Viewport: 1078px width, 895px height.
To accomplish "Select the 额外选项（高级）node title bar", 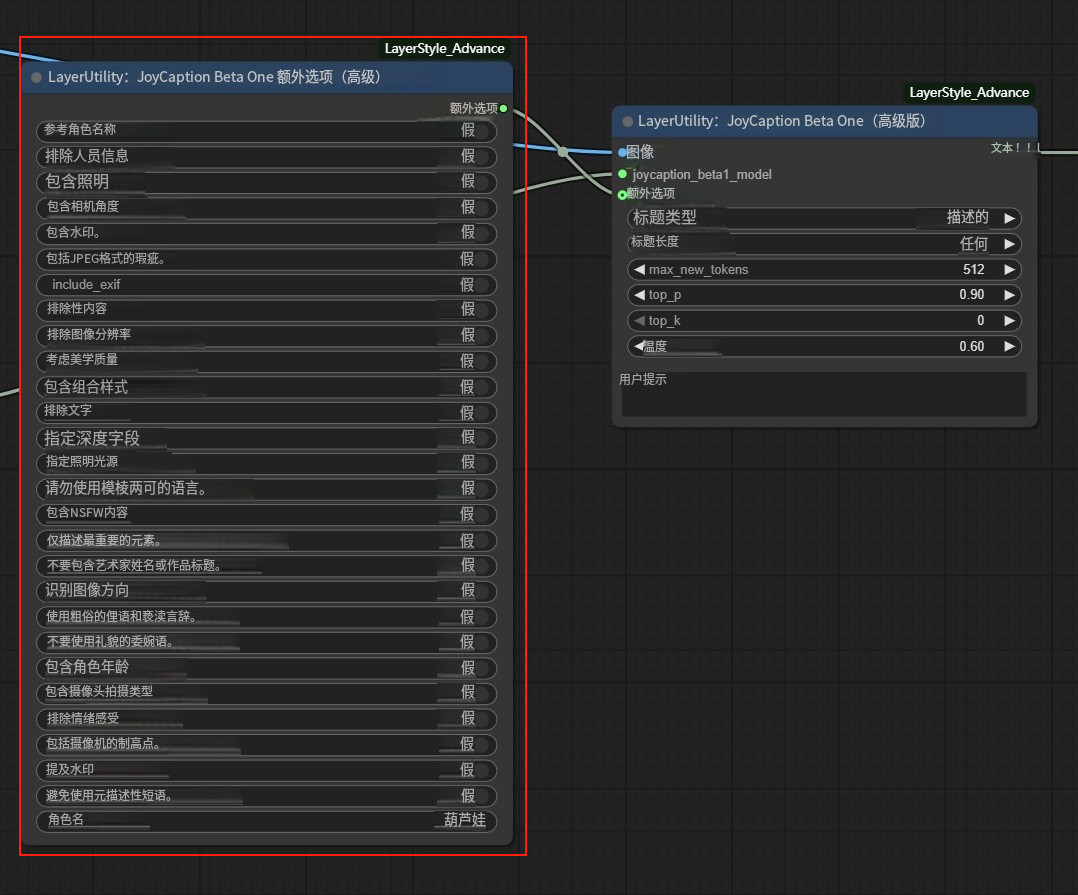I will (267, 77).
